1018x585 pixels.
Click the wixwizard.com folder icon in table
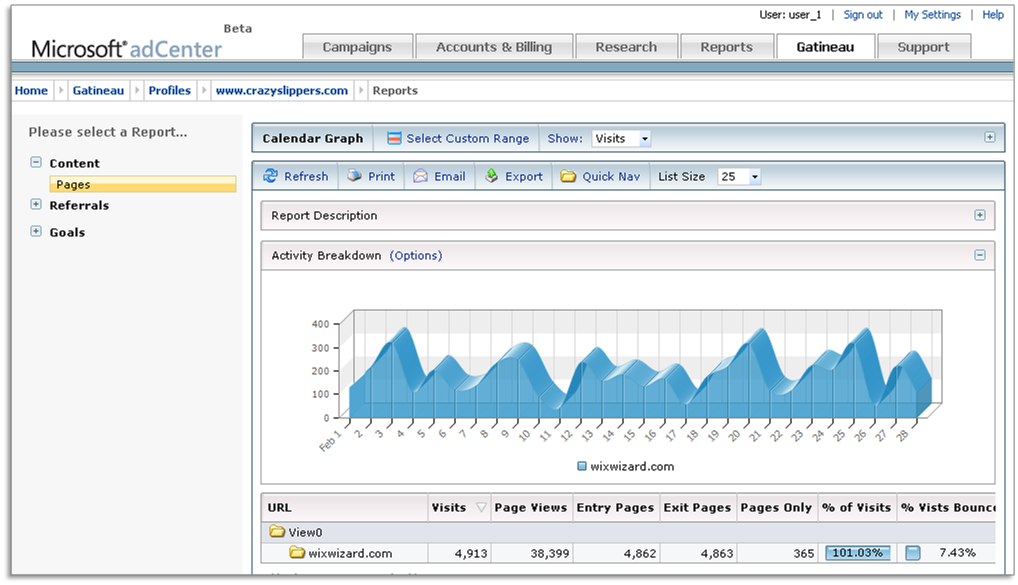(x=297, y=553)
